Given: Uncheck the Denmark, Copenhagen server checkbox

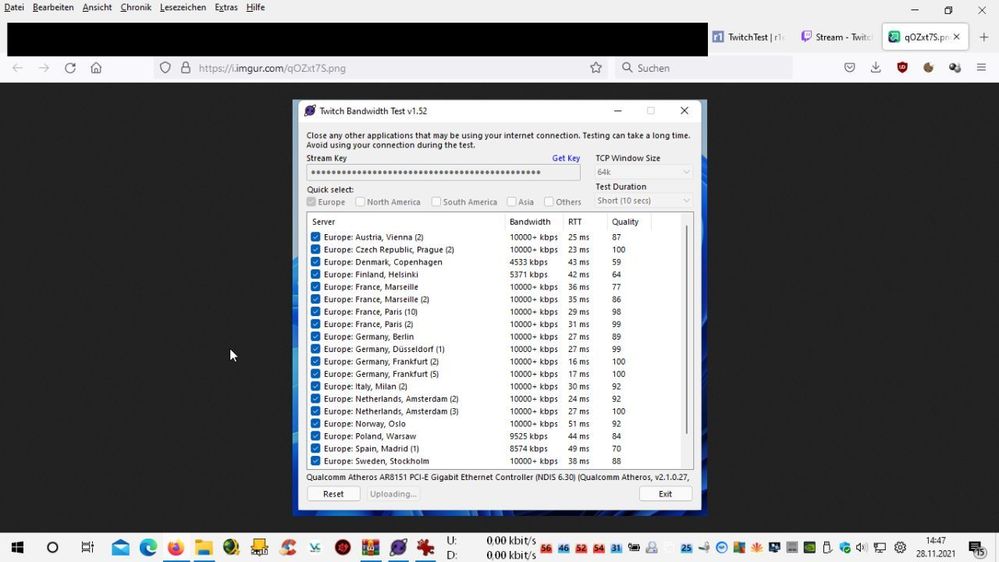Looking at the screenshot, I should 315,262.
